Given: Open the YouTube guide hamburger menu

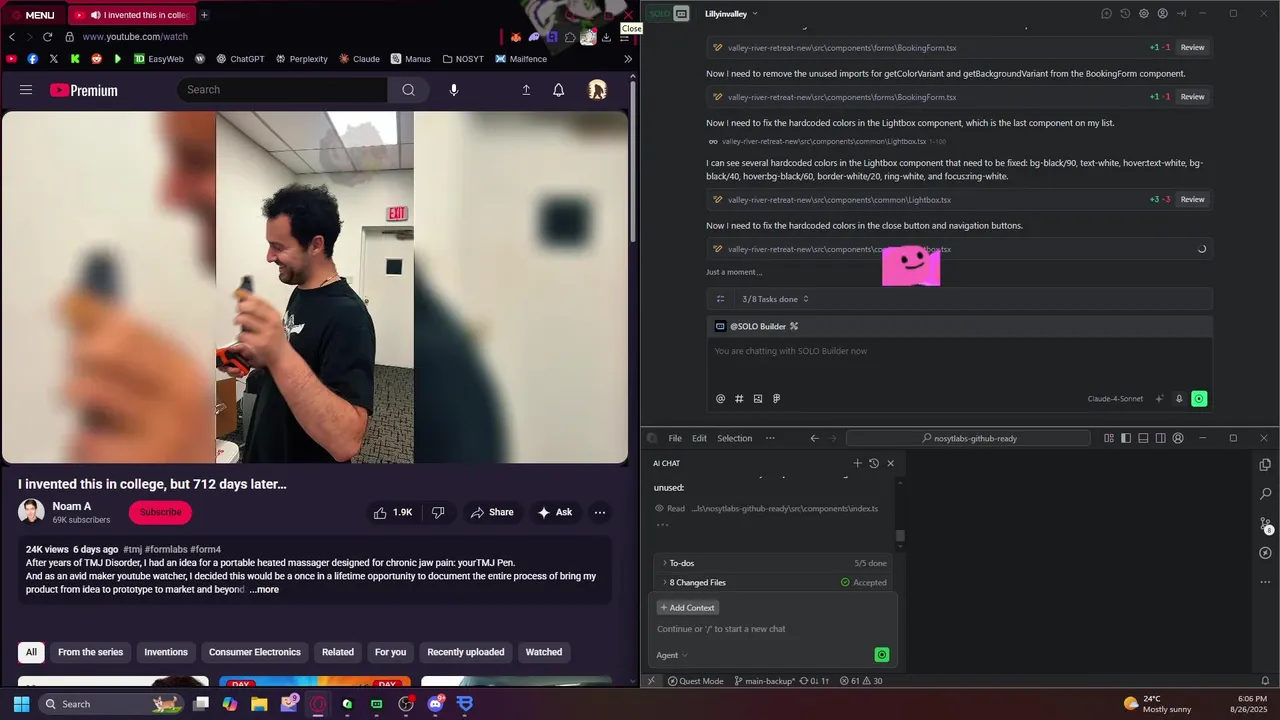Looking at the screenshot, I should [26, 90].
